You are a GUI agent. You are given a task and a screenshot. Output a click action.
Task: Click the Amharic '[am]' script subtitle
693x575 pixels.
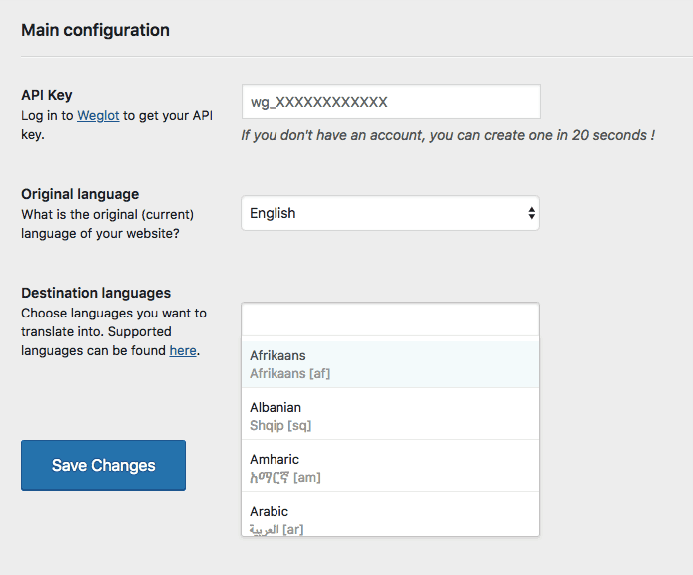(x=285, y=477)
